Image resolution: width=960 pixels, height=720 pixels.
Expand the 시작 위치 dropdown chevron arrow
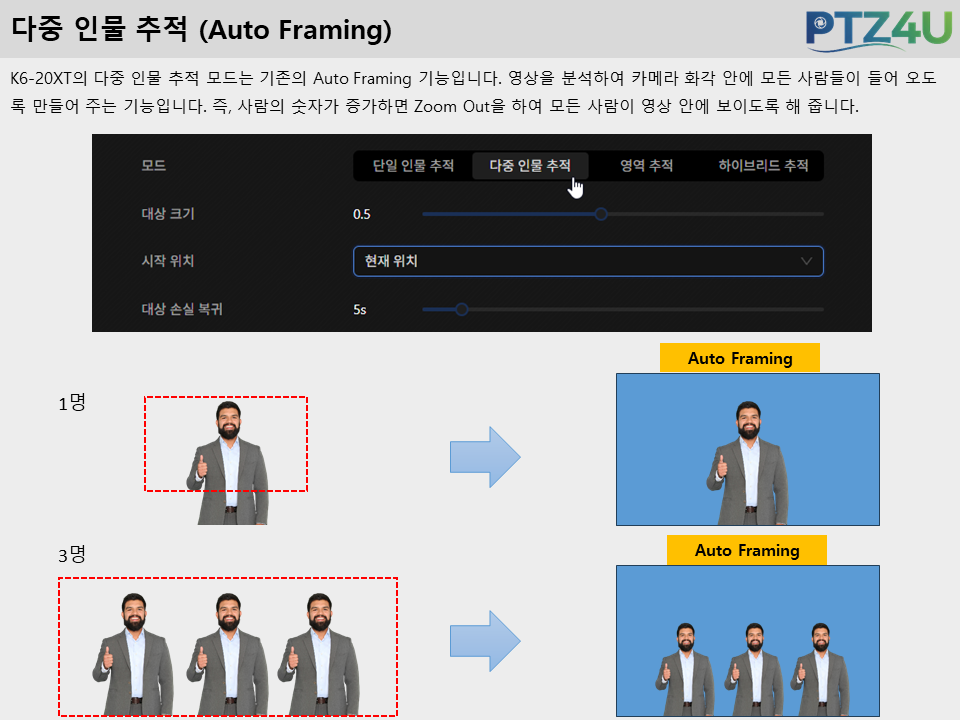pyautogui.click(x=806, y=261)
